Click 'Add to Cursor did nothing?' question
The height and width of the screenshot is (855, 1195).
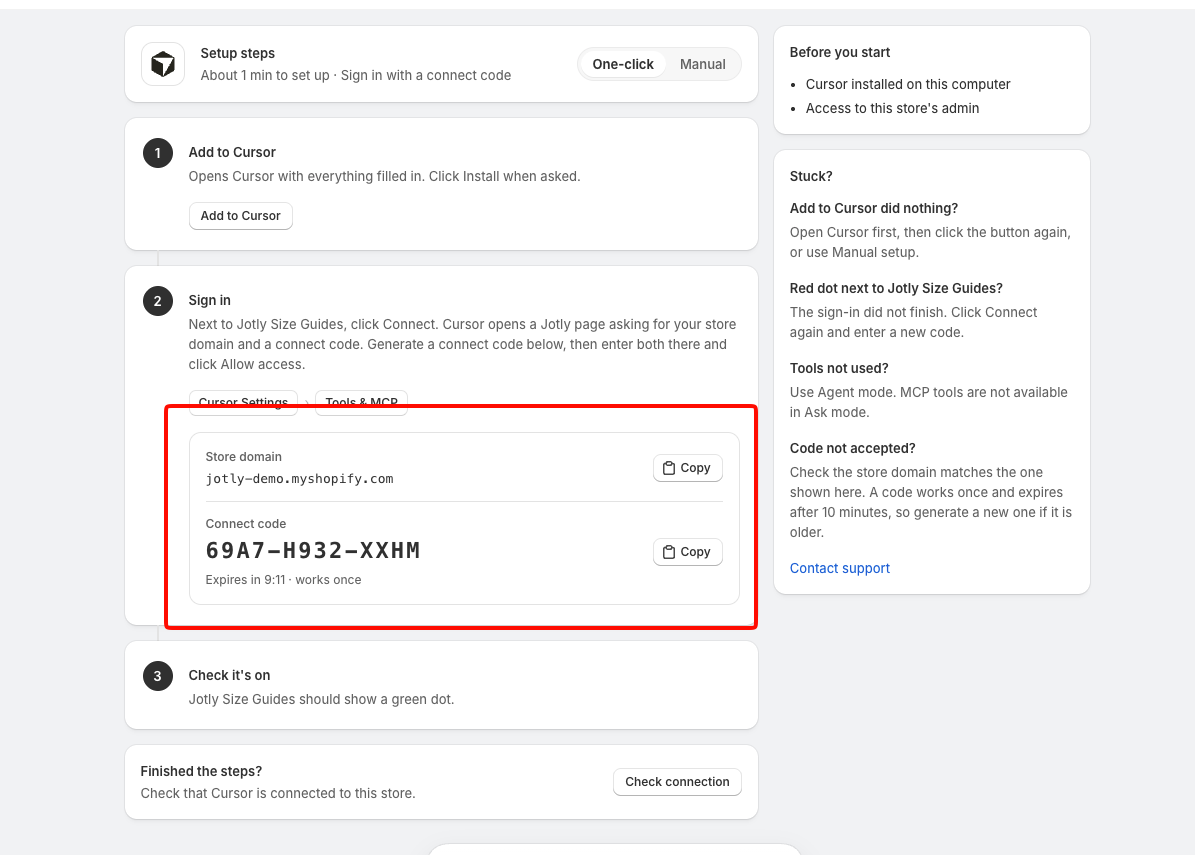pyautogui.click(x=873, y=208)
